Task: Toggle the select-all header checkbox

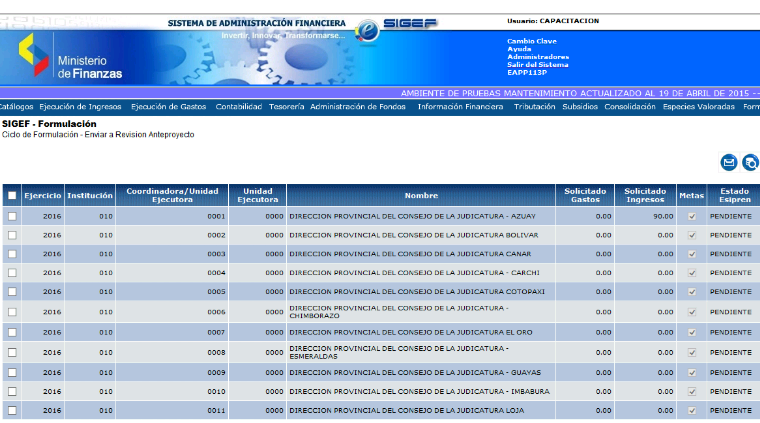Action: pos(12,195)
